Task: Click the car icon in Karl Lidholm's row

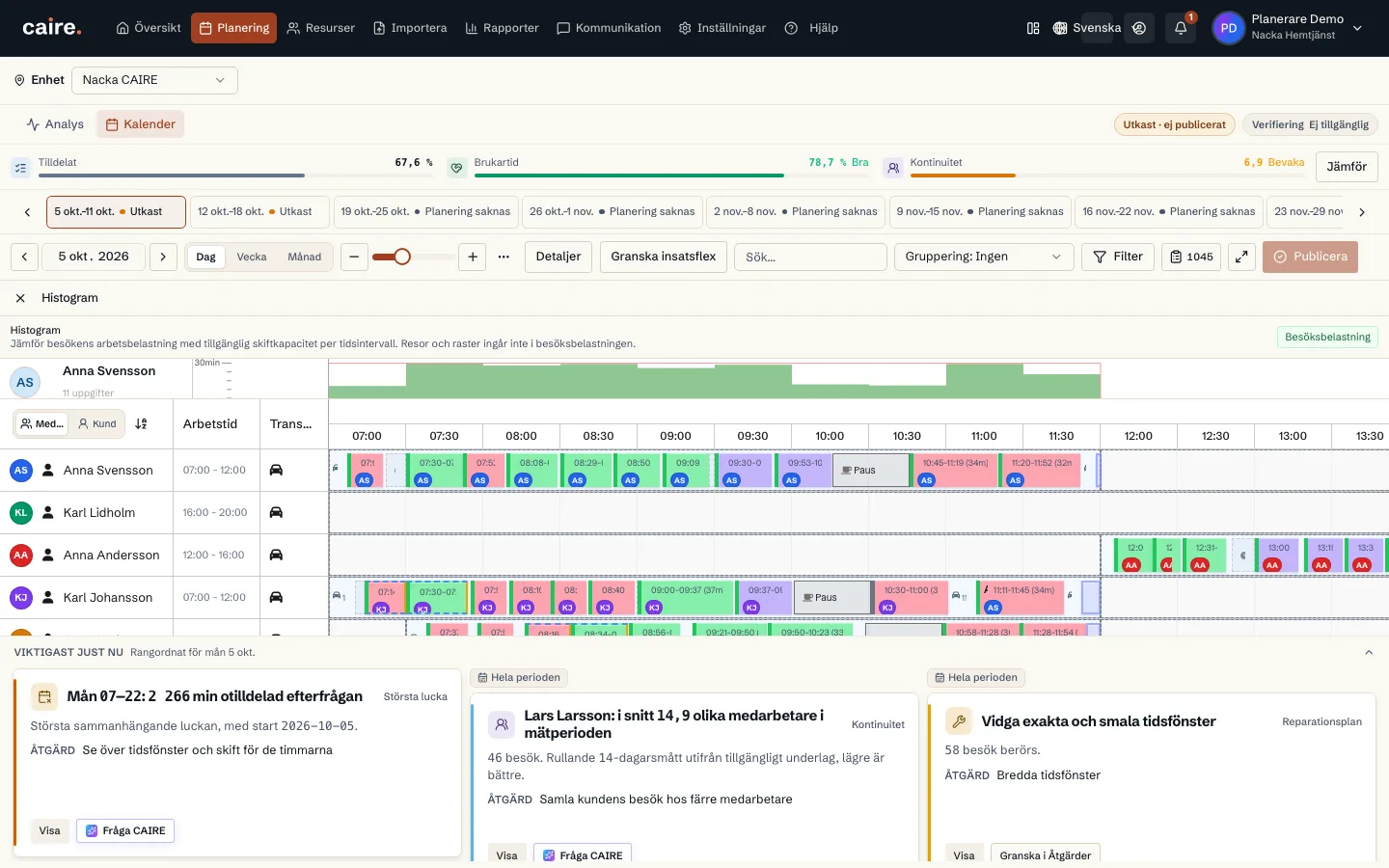Action: click(276, 512)
